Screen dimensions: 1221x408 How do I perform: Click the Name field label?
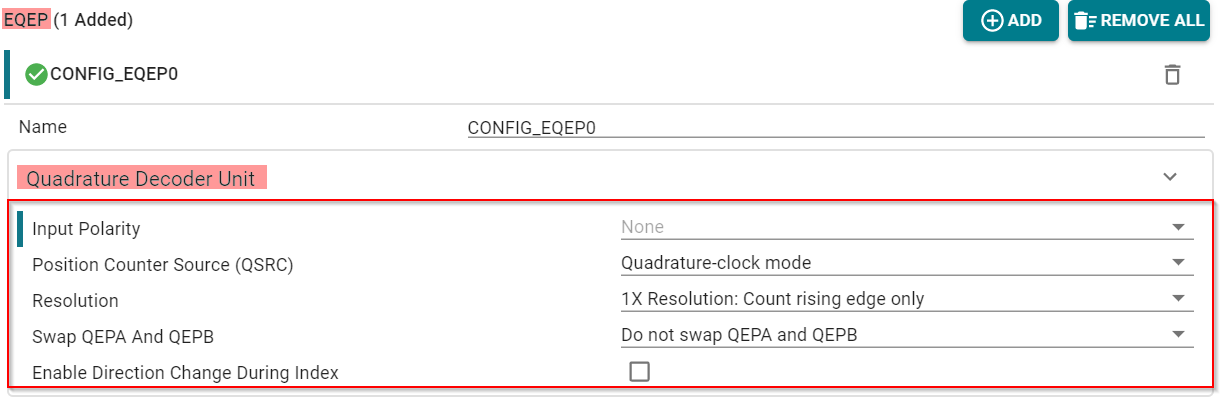(43, 127)
